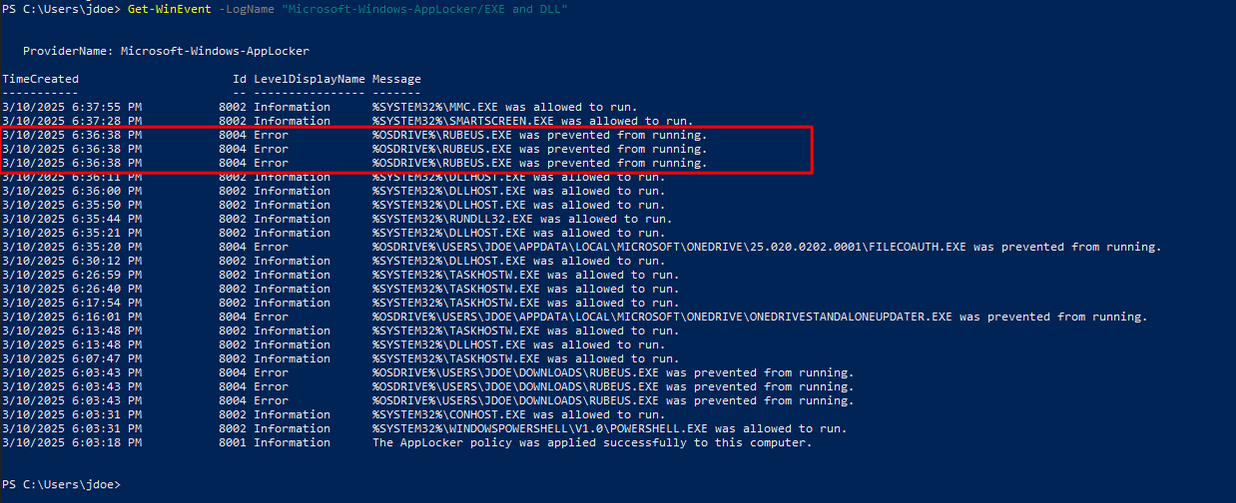The height and width of the screenshot is (503, 1236).
Task: Click the SMARTSCREEN.EXE log entry
Action: point(518,121)
